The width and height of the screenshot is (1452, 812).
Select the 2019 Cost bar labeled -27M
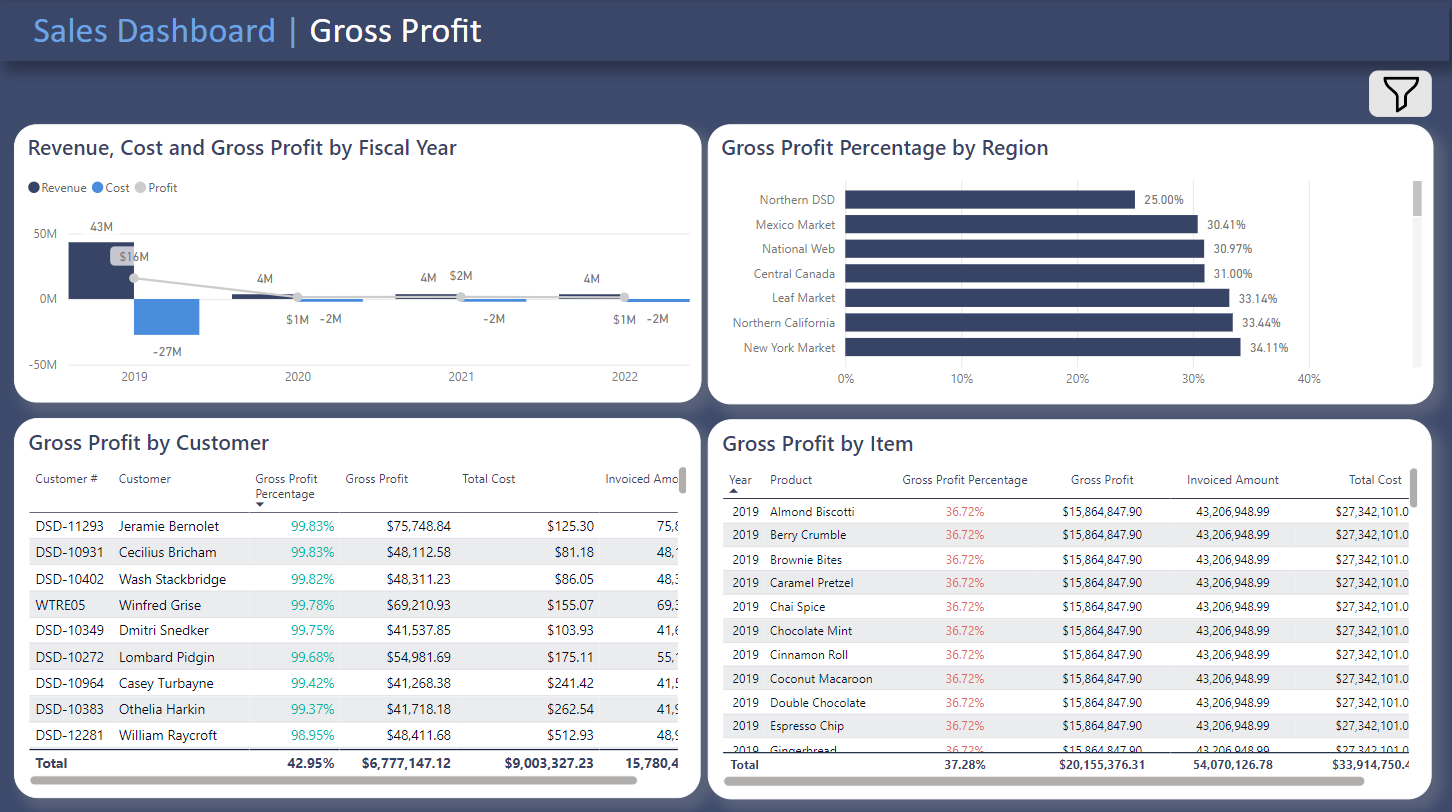pos(167,316)
